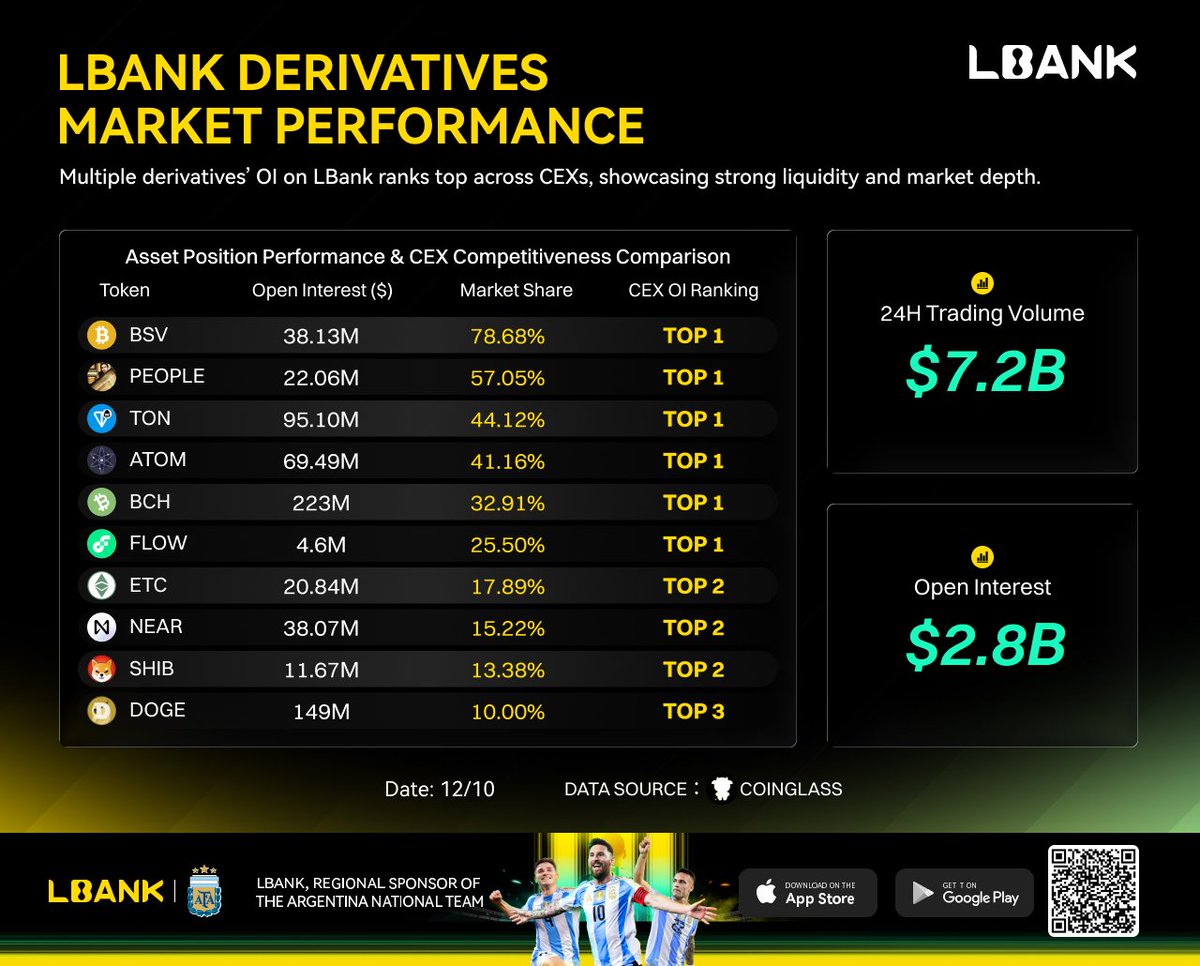Image resolution: width=1200 pixels, height=966 pixels.
Task: Click FLOW open interest 4.6M
Action: (x=321, y=545)
